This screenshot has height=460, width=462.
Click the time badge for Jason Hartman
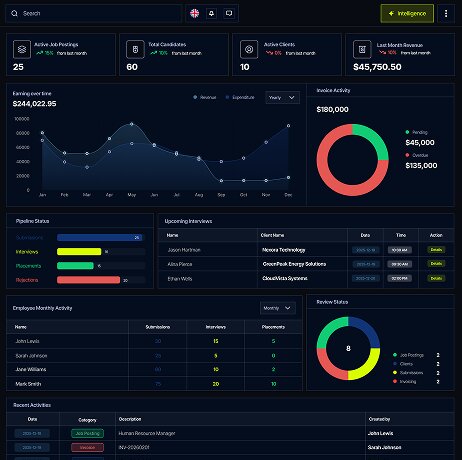pos(400,250)
